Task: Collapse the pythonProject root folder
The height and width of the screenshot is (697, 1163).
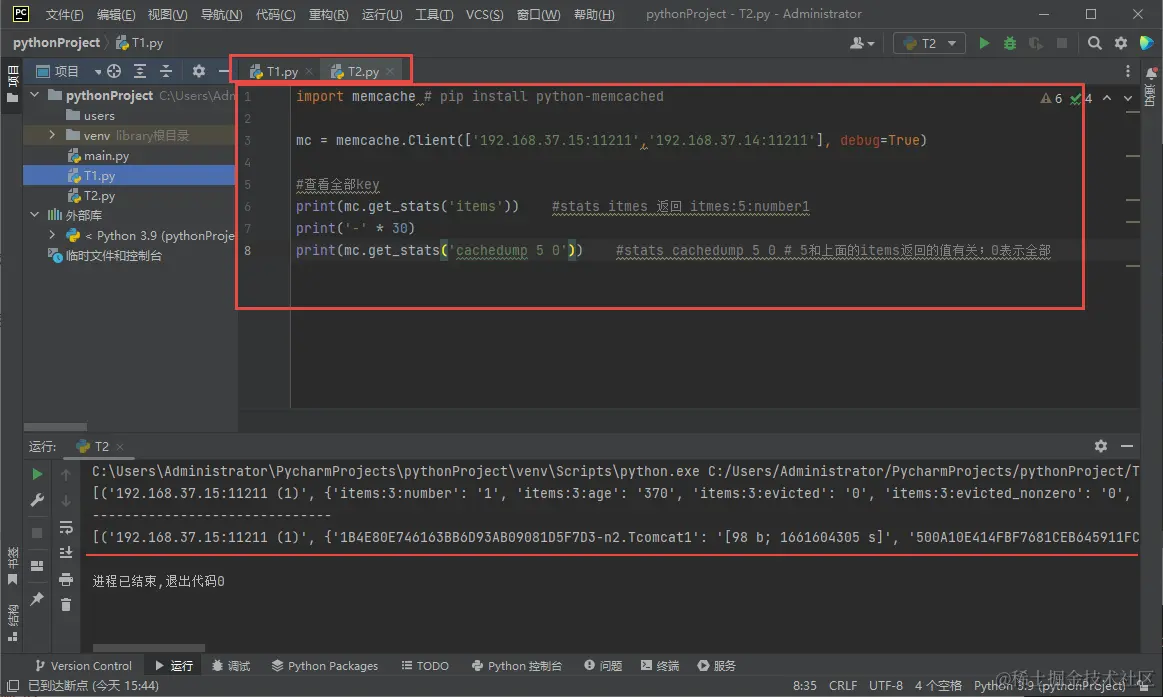Action: coord(35,95)
